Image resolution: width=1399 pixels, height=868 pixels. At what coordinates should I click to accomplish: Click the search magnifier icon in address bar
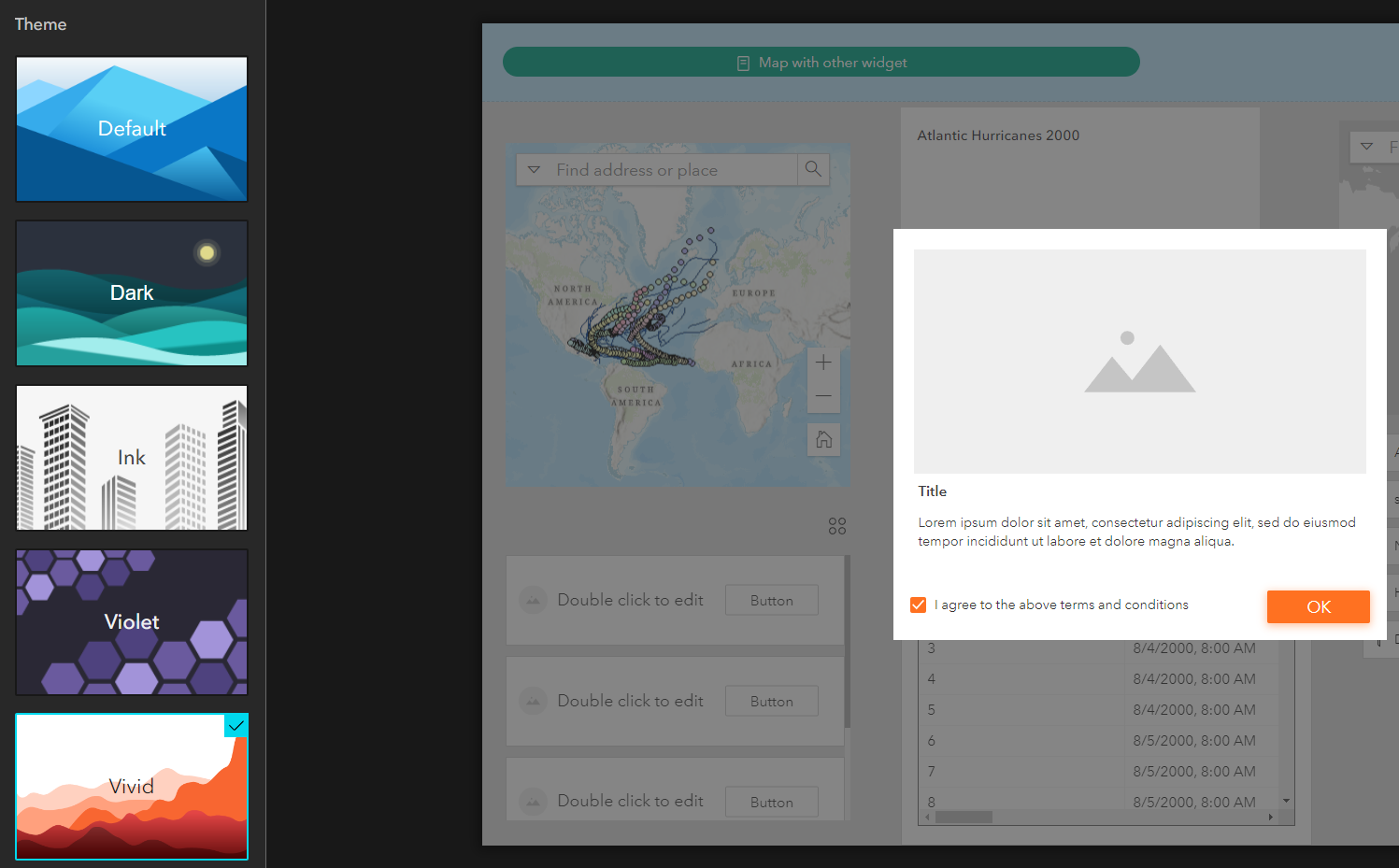coord(812,169)
